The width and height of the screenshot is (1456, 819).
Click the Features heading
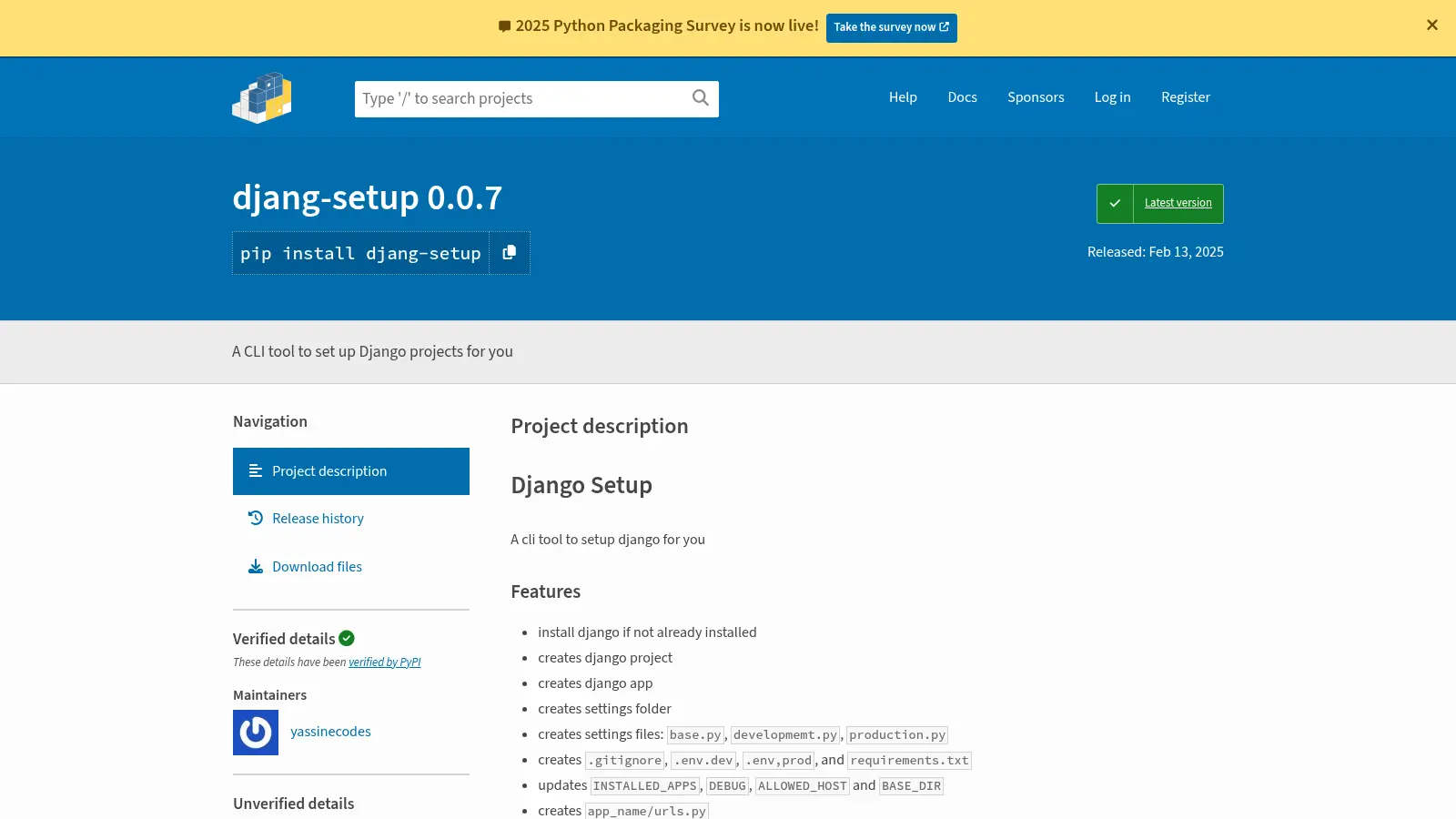[x=545, y=591]
